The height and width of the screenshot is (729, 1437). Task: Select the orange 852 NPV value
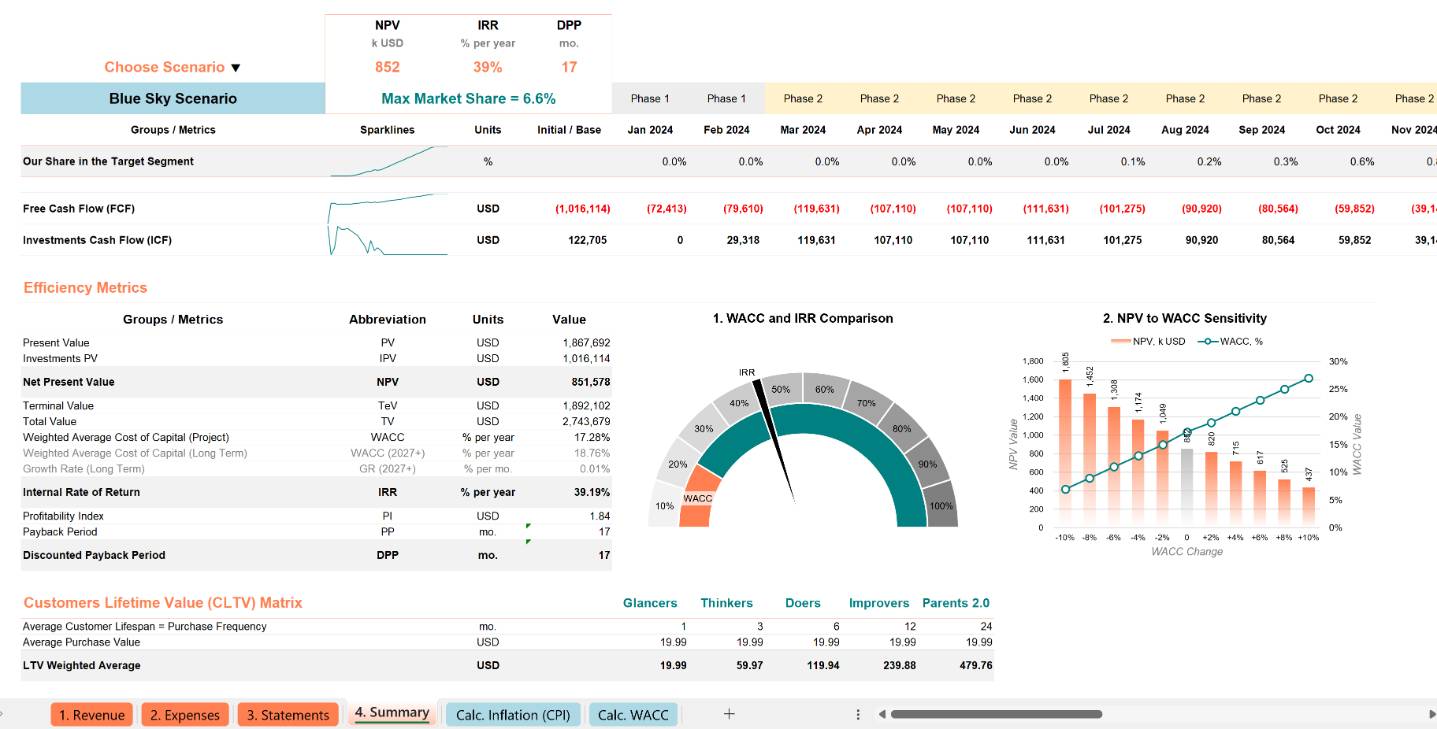[x=387, y=67]
